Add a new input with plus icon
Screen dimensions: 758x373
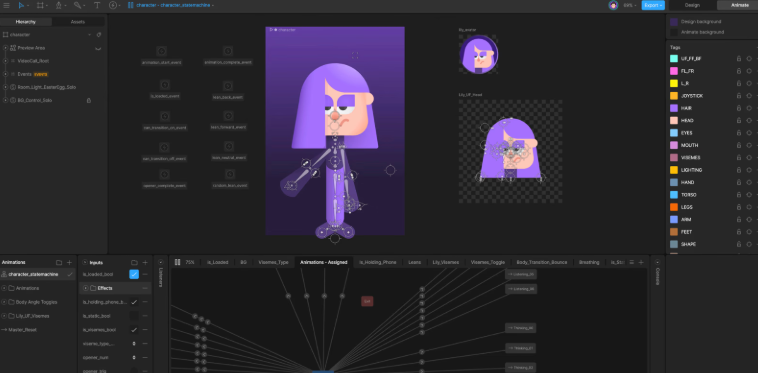click(145, 262)
